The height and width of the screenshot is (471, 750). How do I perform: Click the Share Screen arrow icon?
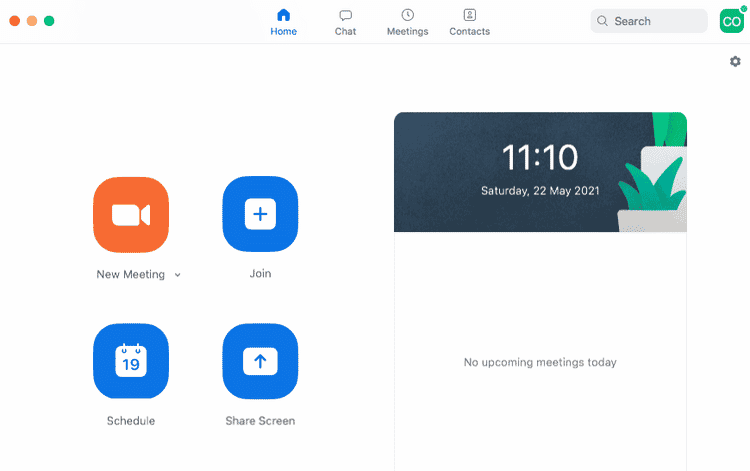pos(260,361)
